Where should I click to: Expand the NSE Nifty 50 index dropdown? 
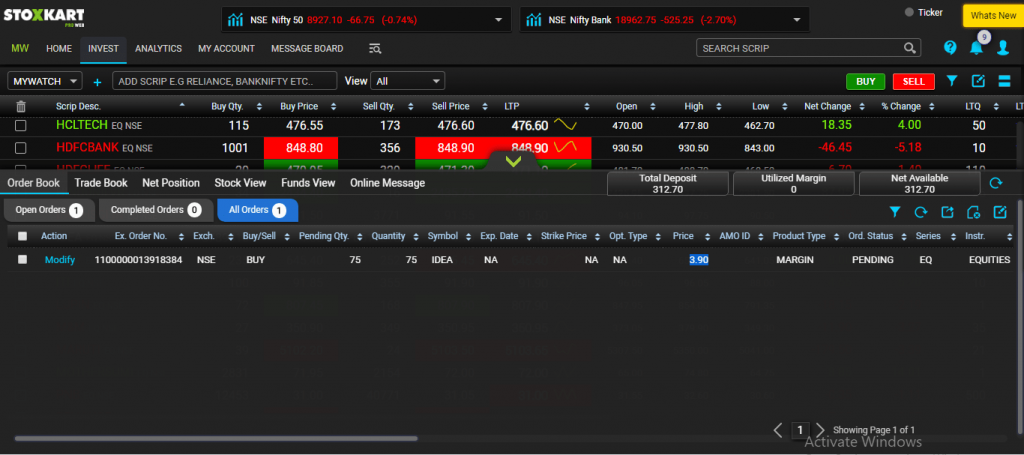[x=499, y=20]
